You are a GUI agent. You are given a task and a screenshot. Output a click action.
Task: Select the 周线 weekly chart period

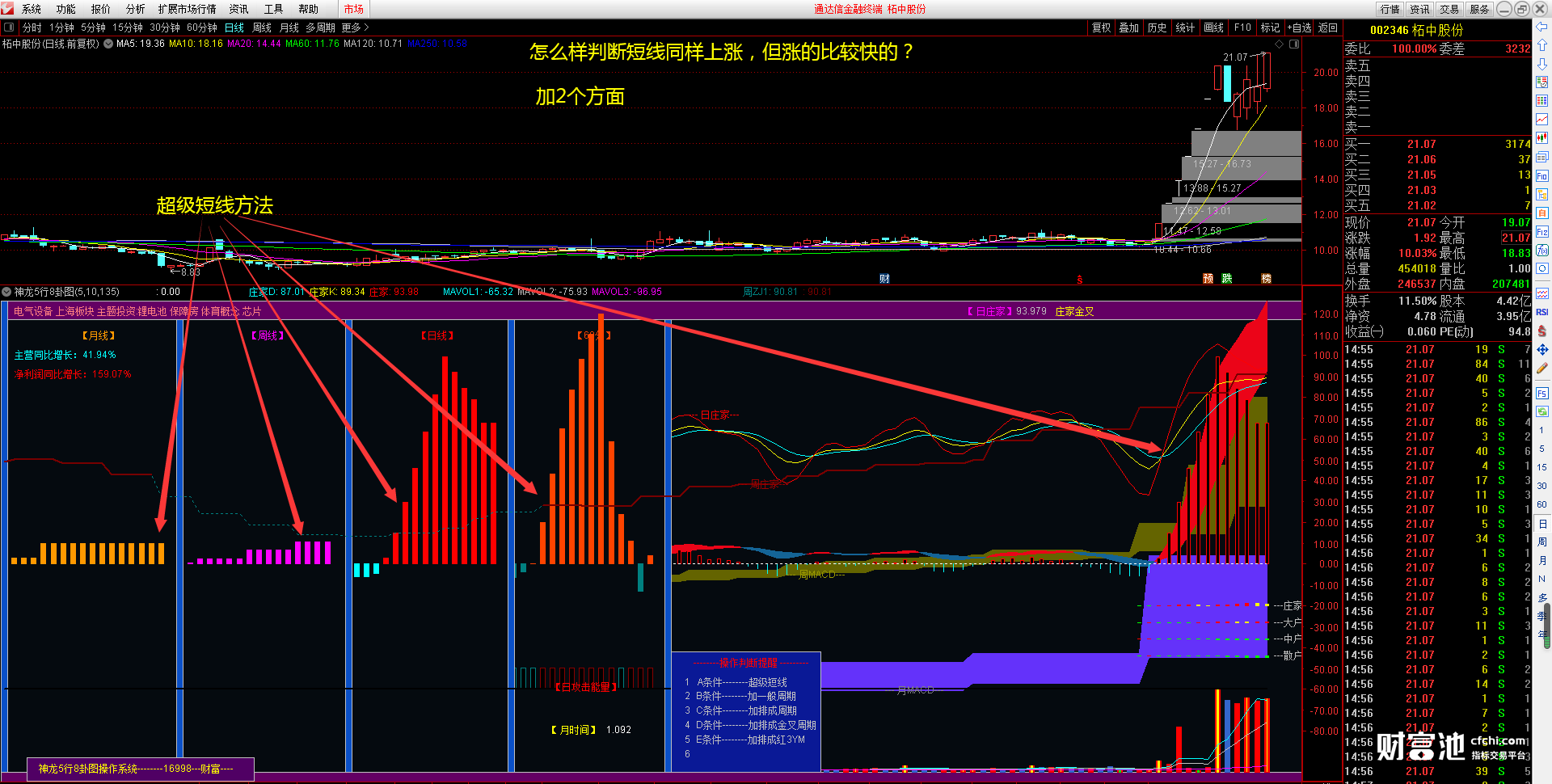[262, 27]
